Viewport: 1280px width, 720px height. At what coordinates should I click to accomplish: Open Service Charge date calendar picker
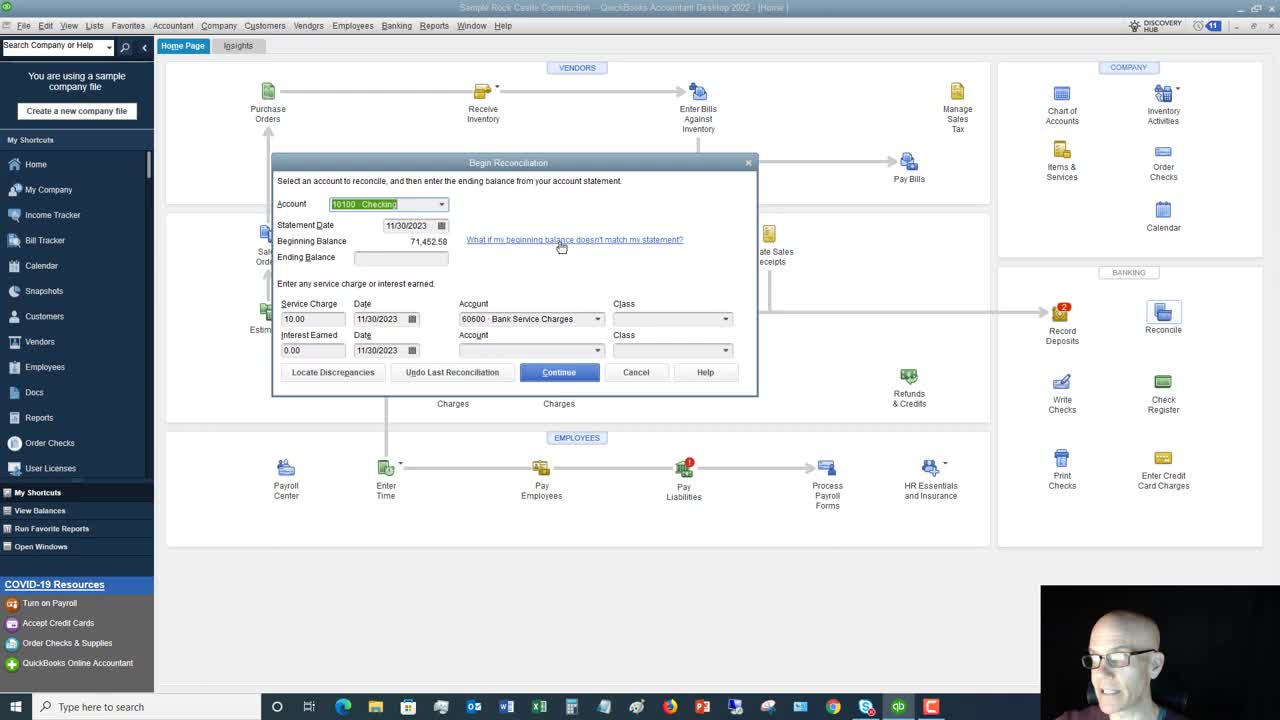[412, 319]
